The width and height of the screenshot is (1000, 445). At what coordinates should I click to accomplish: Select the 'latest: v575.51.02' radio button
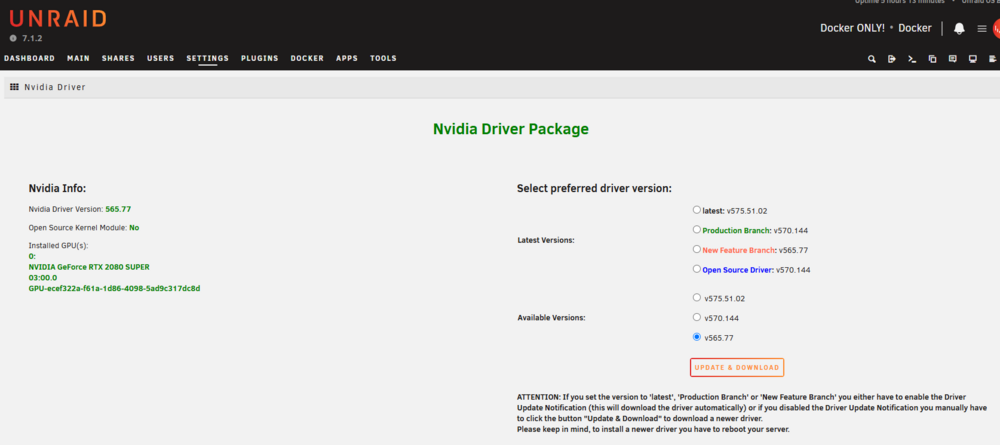(696, 209)
